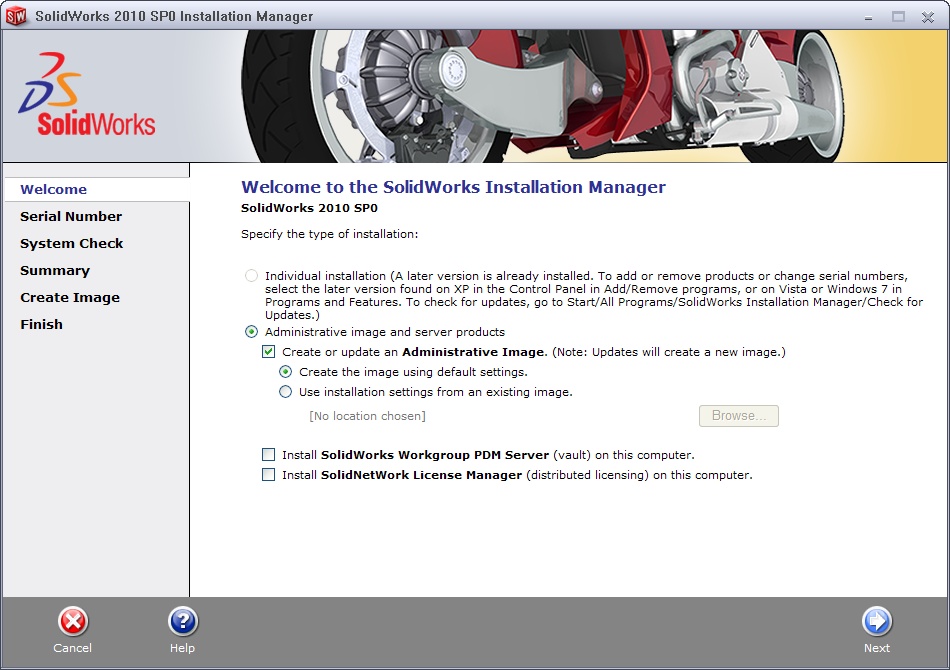Close the Installation Manager window
Viewport: 950px width, 670px height.
(928, 18)
